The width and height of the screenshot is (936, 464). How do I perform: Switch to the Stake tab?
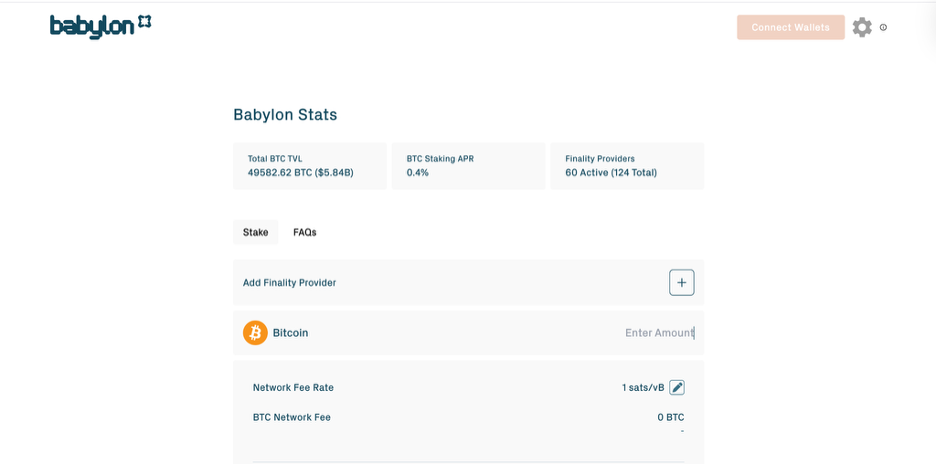[x=255, y=232]
